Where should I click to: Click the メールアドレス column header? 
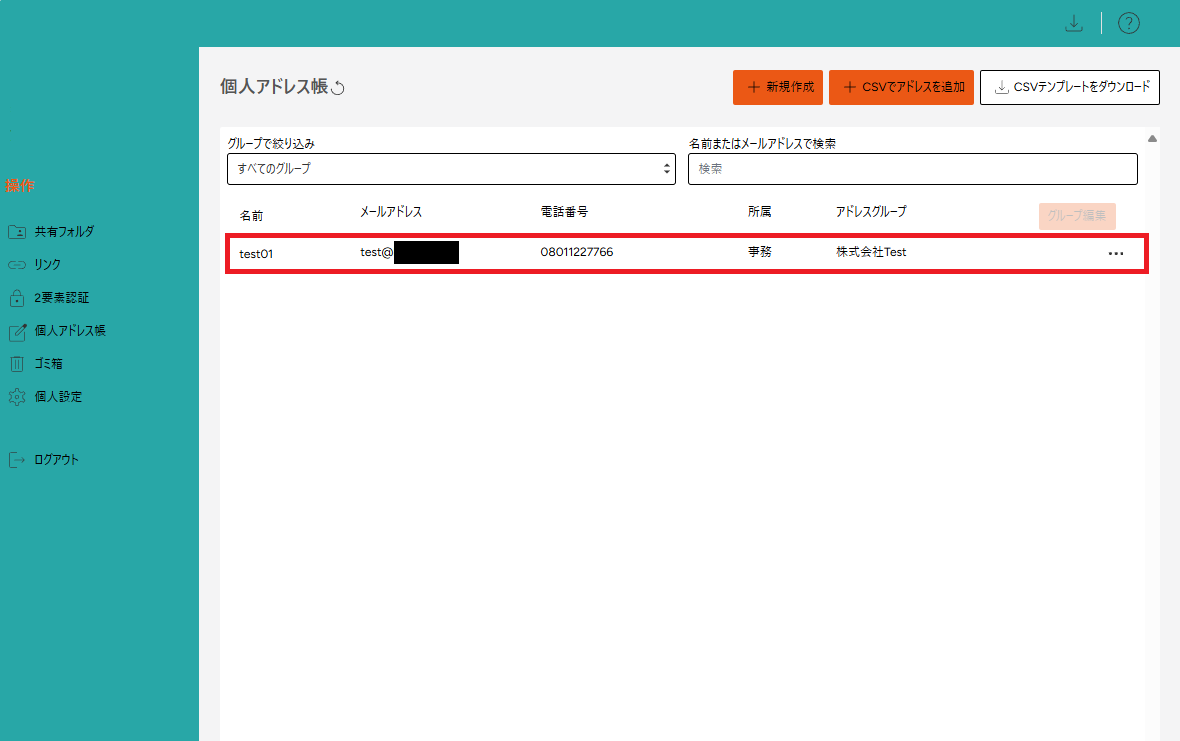click(x=391, y=212)
